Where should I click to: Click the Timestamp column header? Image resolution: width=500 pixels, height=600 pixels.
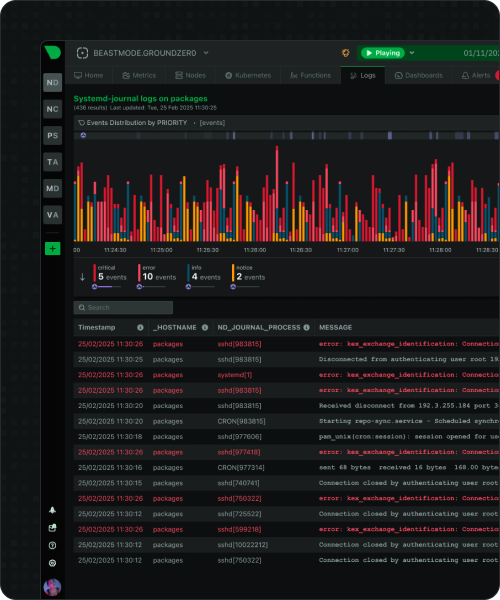tap(96, 328)
